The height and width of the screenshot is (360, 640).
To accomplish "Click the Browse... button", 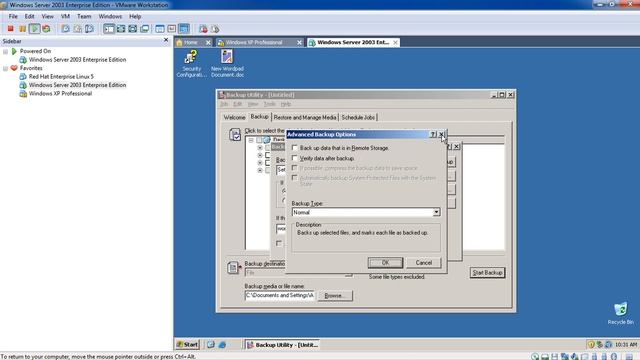I will click(x=335, y=296).
